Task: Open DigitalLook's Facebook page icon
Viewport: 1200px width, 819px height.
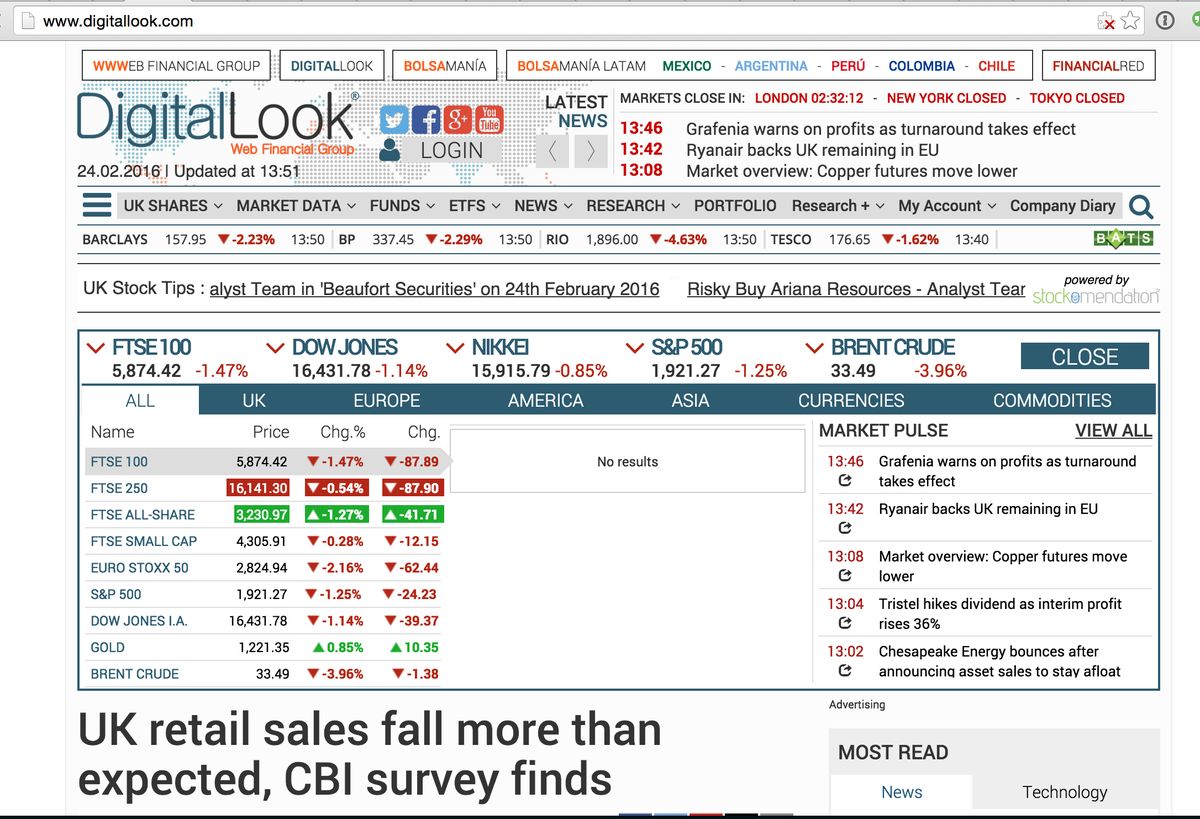Action: pyautogui.click(x=426, y=120)
